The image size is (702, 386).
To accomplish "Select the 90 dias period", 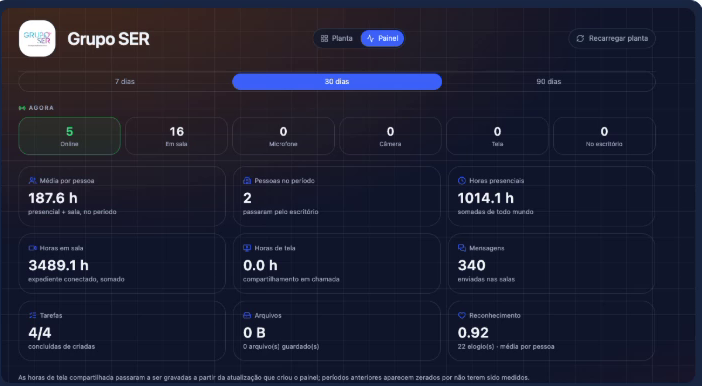I will point(549,81).
